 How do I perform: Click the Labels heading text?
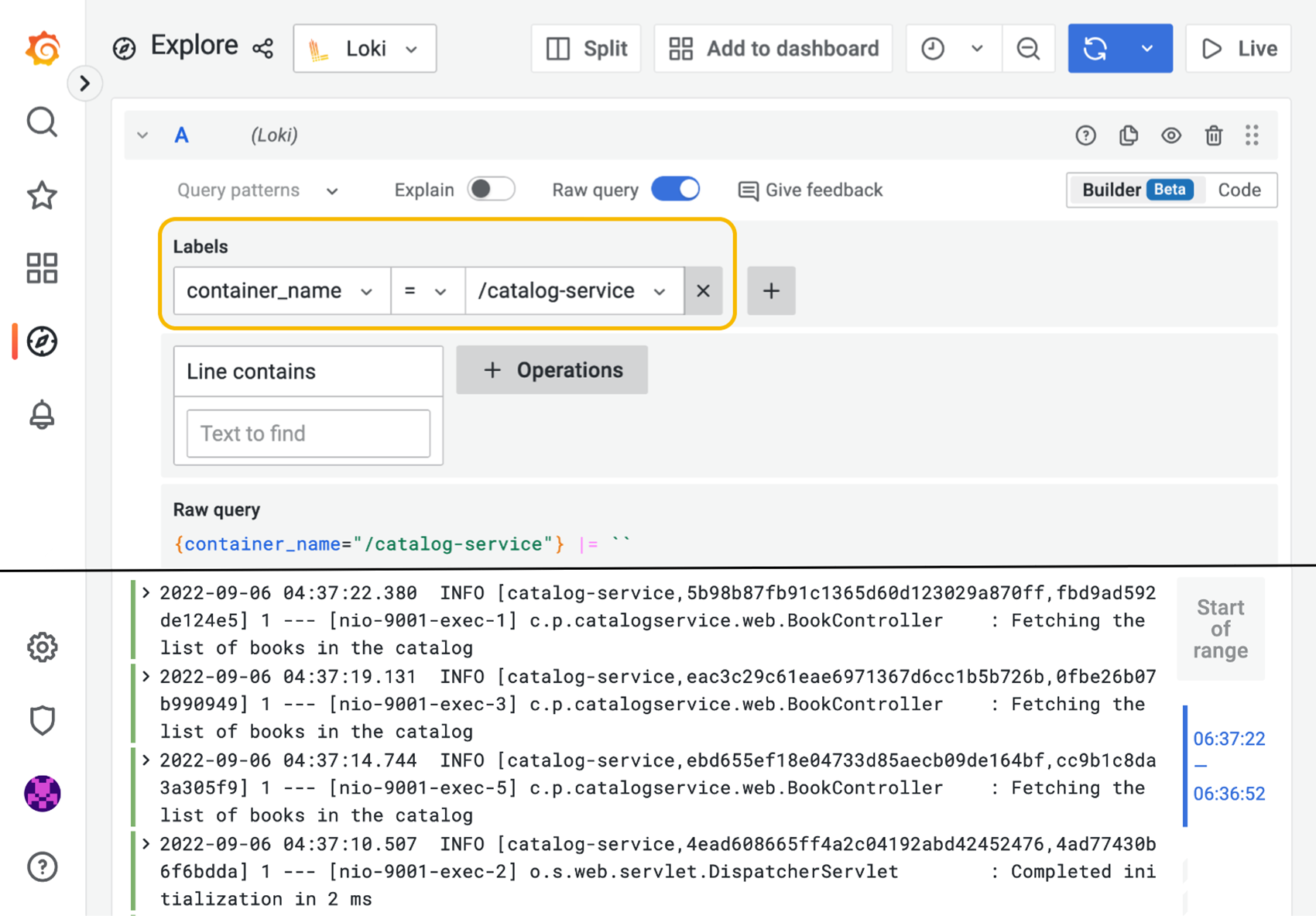pos(200,247)
